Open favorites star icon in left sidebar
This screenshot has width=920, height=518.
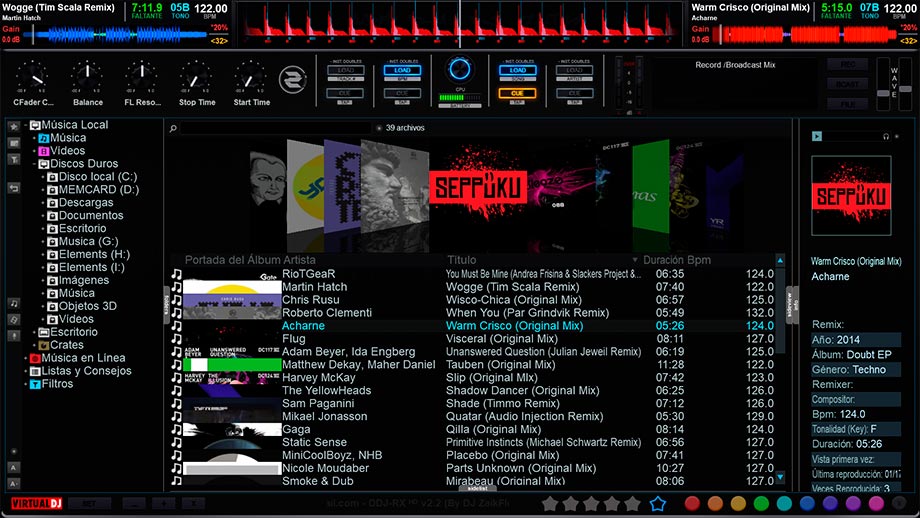[13, 126]
